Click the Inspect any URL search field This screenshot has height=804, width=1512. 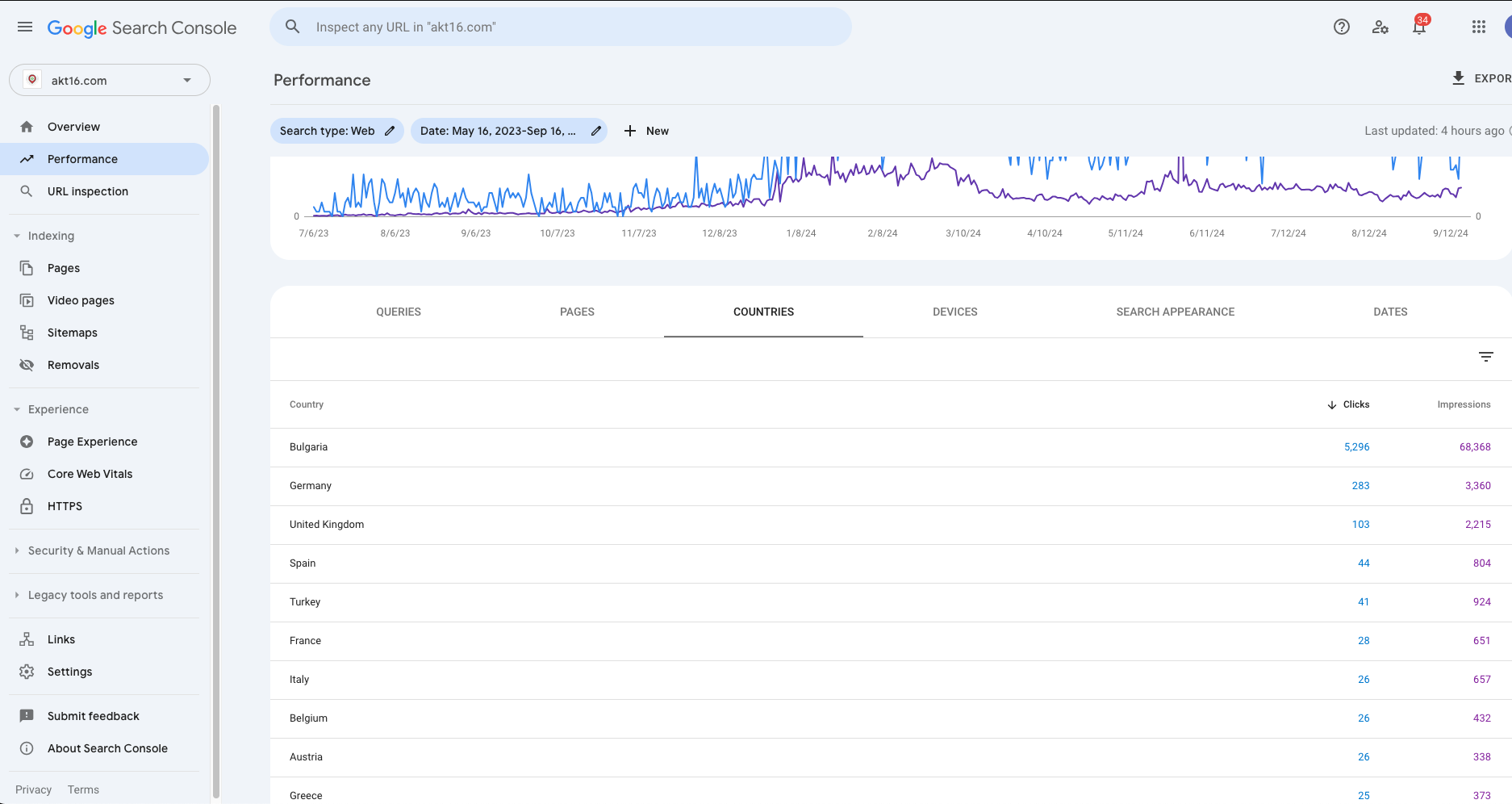click(x=561, y=27)
